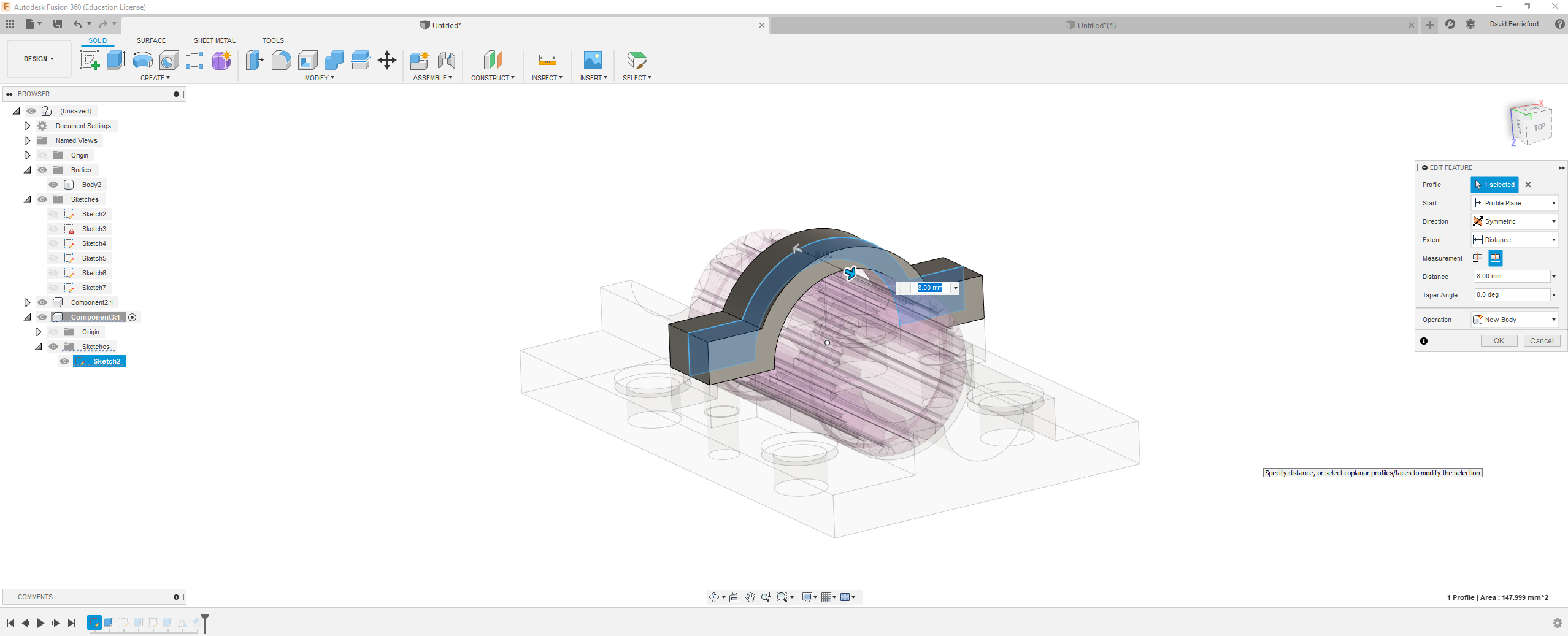Hide Component2:1 using its eye icon
Image resolution: width=1568 pixels, height=636 pixels.
pyautogui.click(x=42, y=302)
